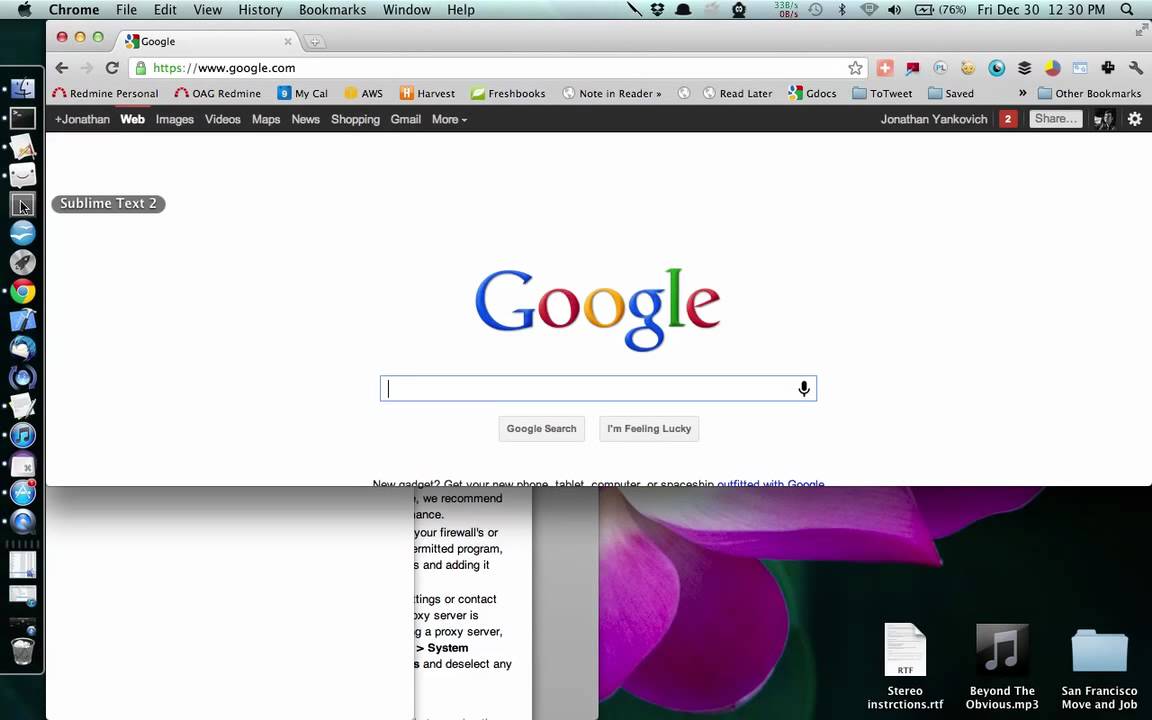This screenshot has height=720, width=1152.
Task: Click the back navigation arrow in Chrome
Action: pyautogui.click(x=62, y=68)
